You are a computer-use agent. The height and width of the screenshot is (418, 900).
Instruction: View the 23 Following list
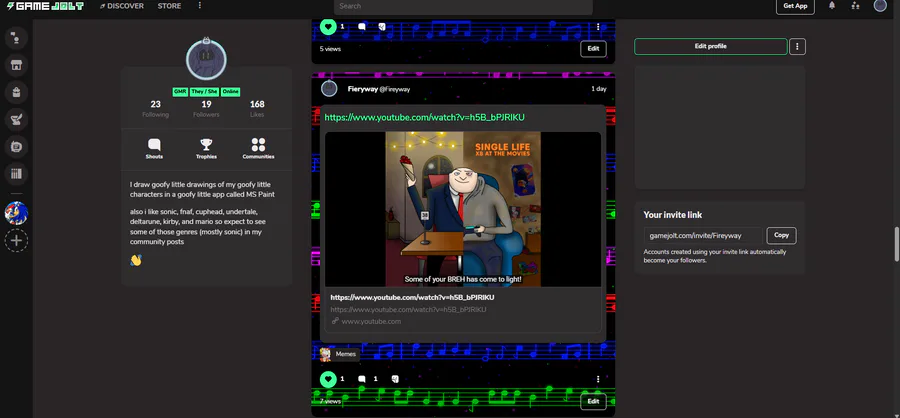click(156, 108)
